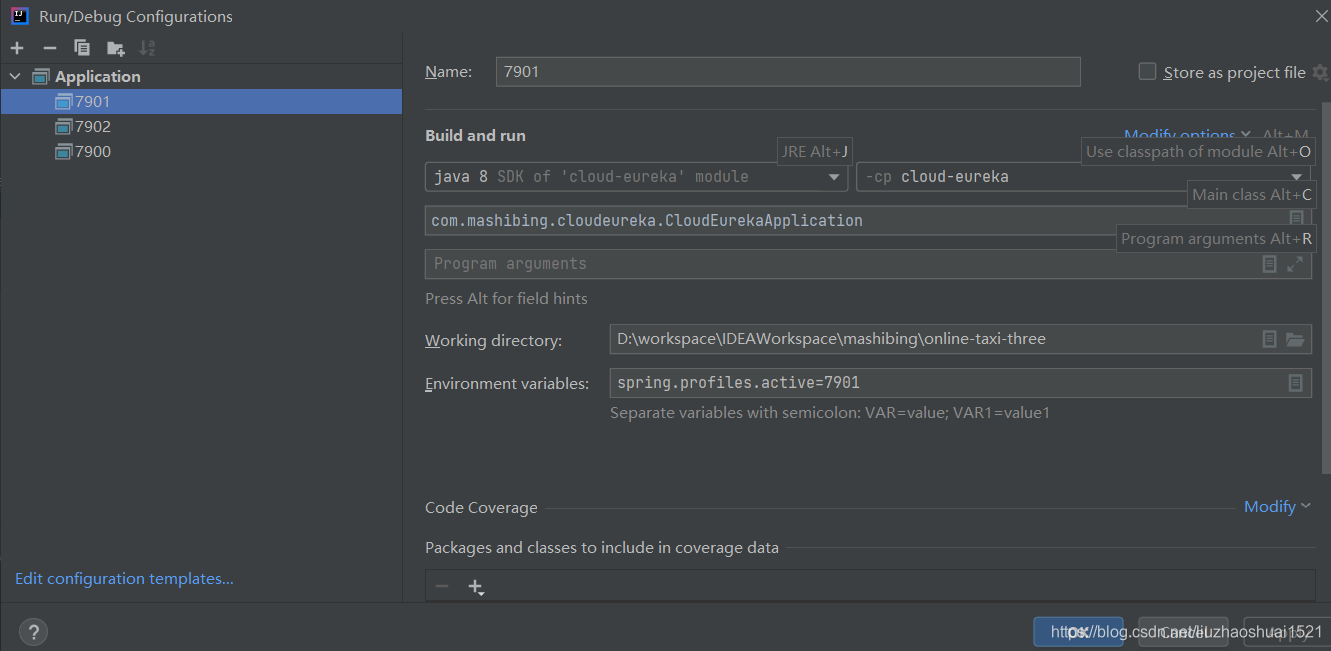1331x651 pixels.
Task: Enable Store as project file
Action: click(x=1146, y=71)
